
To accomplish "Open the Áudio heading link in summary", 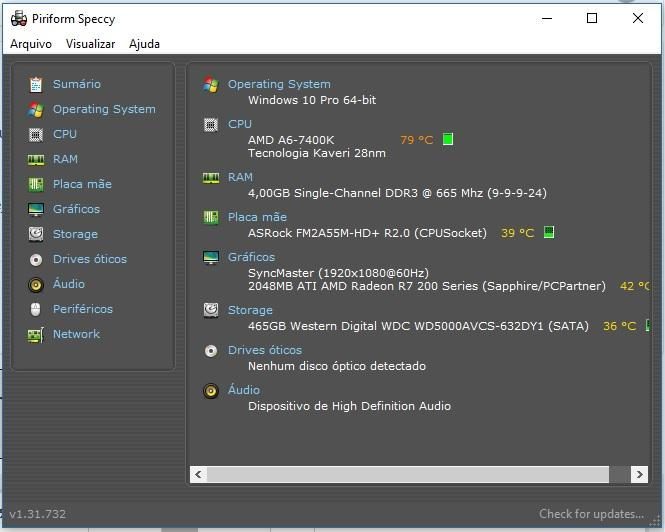I will (x=244, y=390).
